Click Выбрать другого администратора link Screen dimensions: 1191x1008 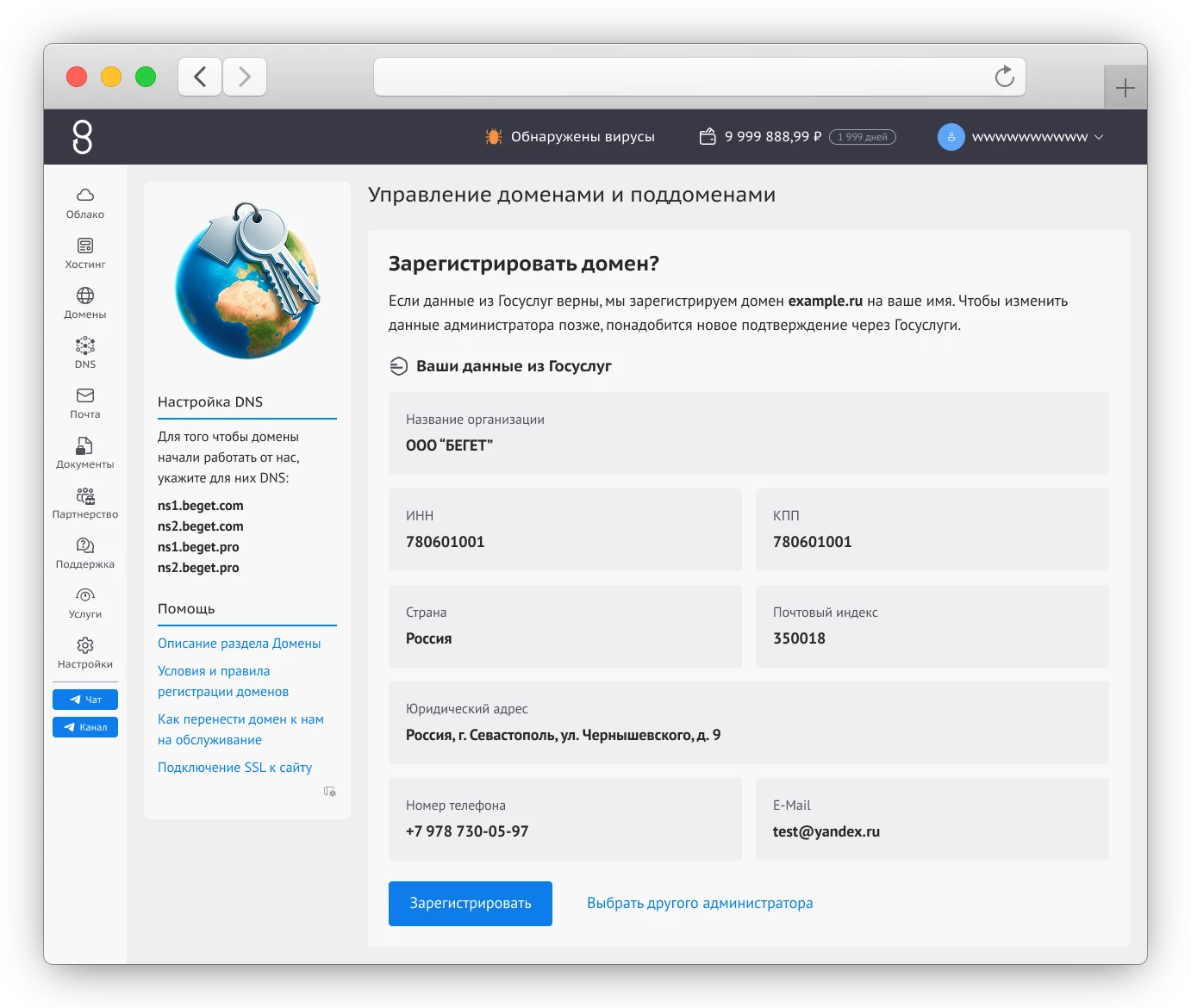700,903
